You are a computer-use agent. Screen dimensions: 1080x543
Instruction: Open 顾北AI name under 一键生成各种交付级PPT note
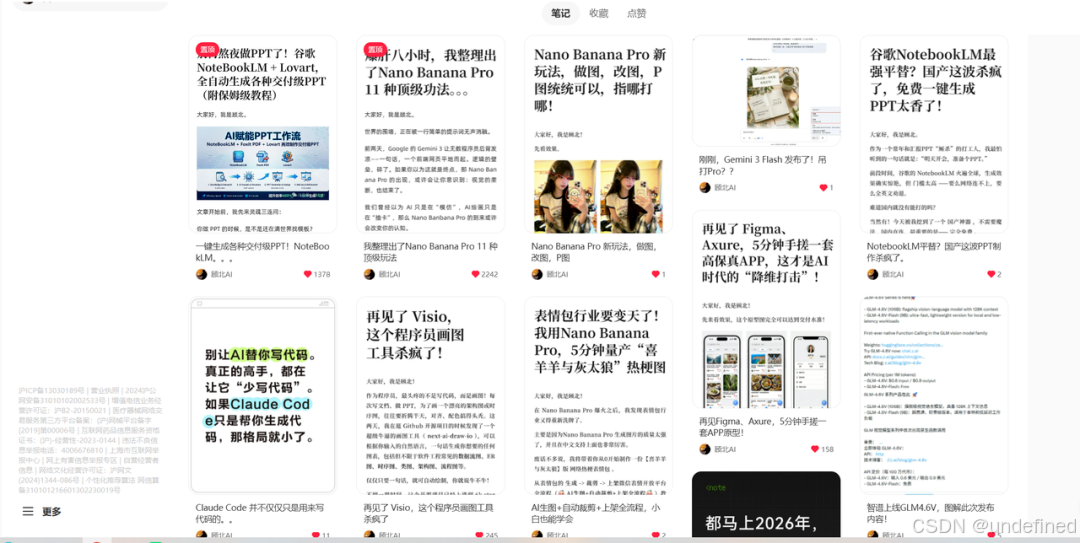click(x=222, y=274)
